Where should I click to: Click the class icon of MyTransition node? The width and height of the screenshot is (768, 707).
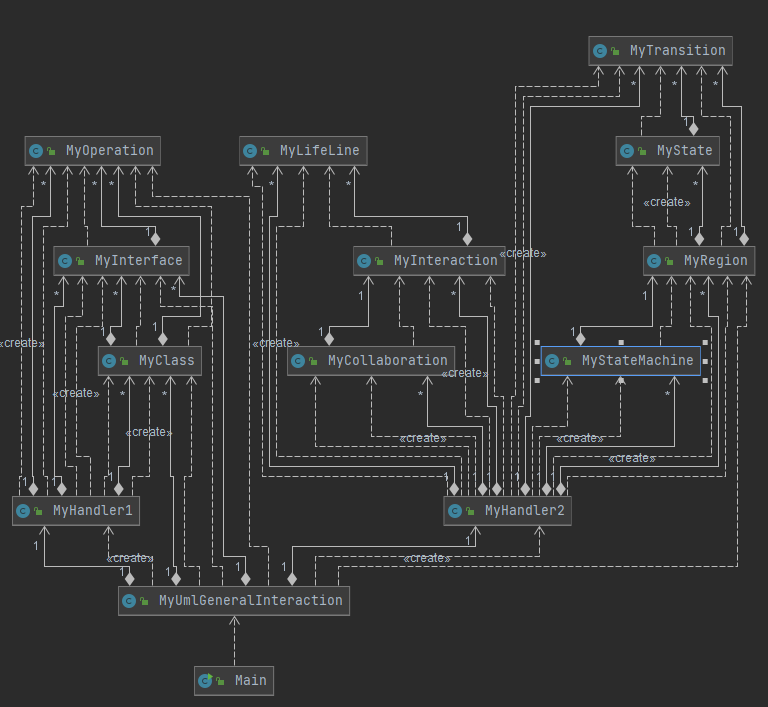(x=600, y=51)
